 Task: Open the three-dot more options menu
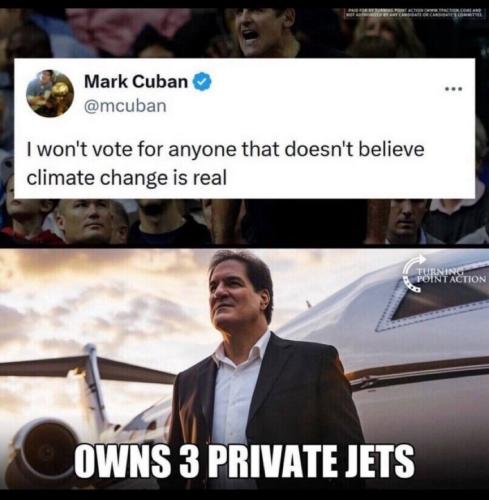(454, 89)
